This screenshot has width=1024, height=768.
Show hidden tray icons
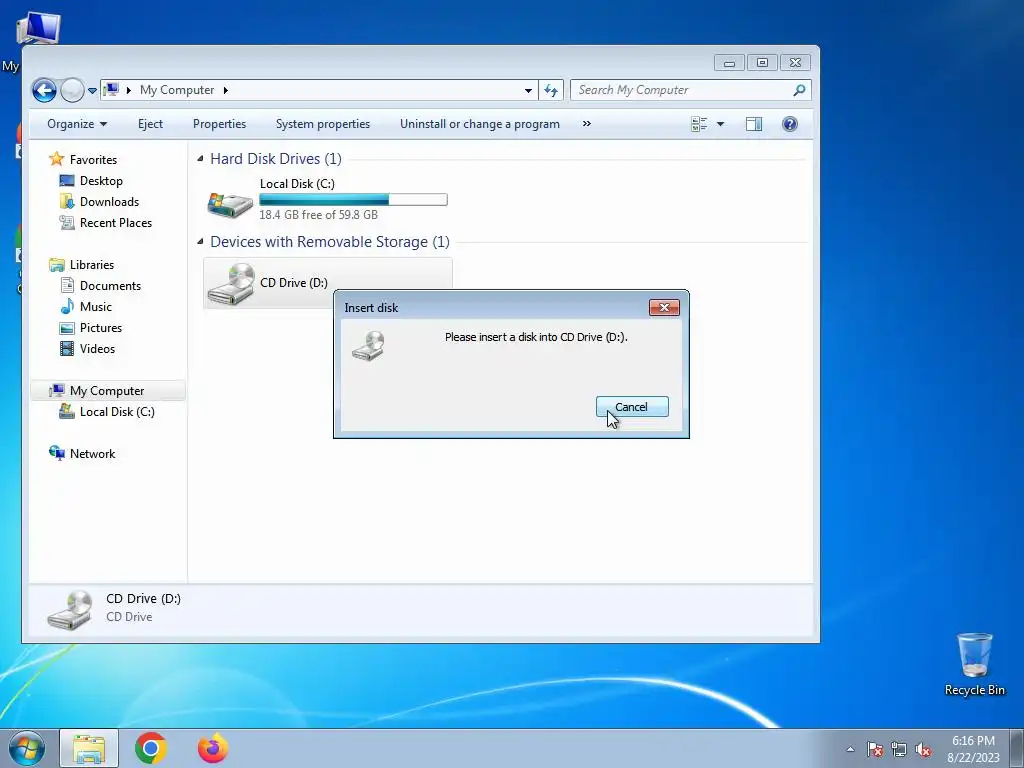[x=850, y=749]
